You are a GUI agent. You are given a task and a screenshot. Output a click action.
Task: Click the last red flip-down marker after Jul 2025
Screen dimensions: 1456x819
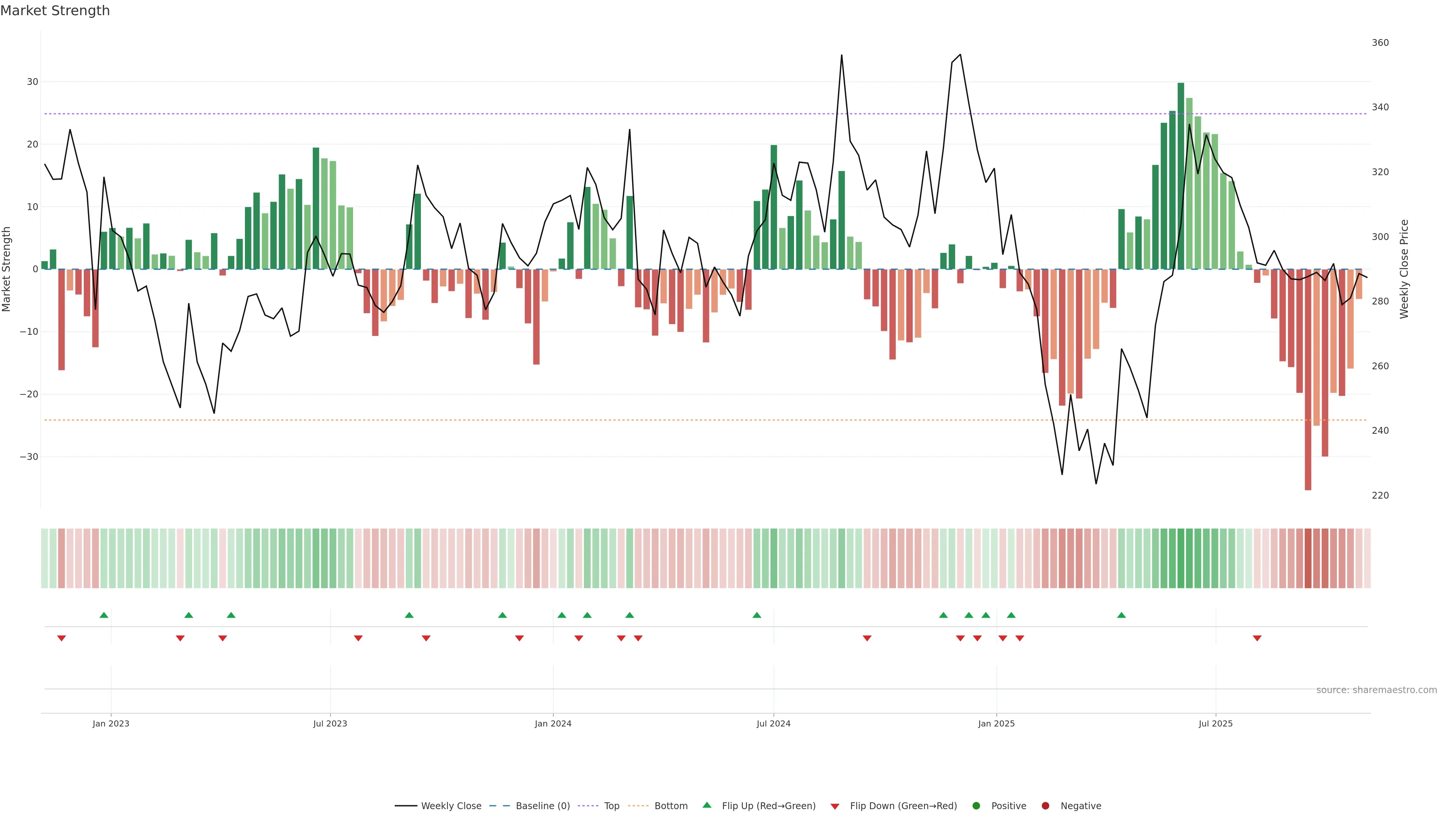1257,638
